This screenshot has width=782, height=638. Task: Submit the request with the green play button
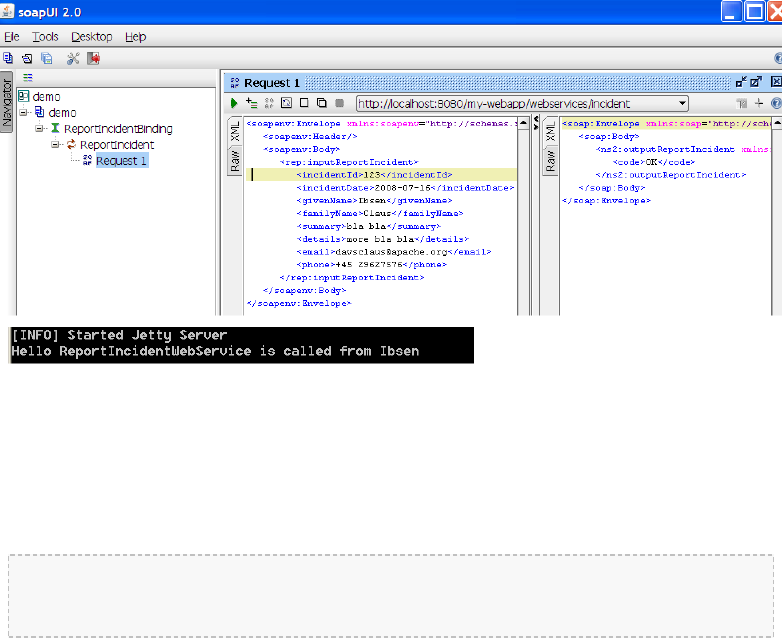(233, 103)
